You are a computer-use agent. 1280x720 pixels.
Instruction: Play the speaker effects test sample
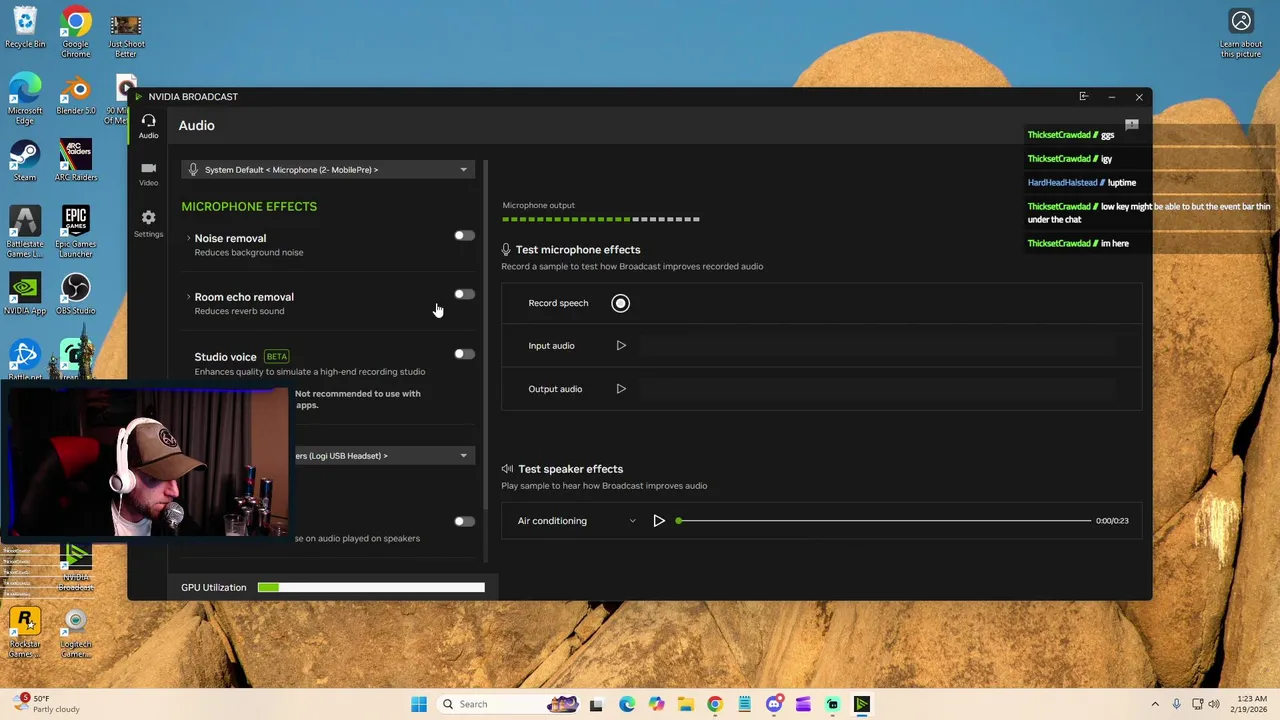pos(659,521)
